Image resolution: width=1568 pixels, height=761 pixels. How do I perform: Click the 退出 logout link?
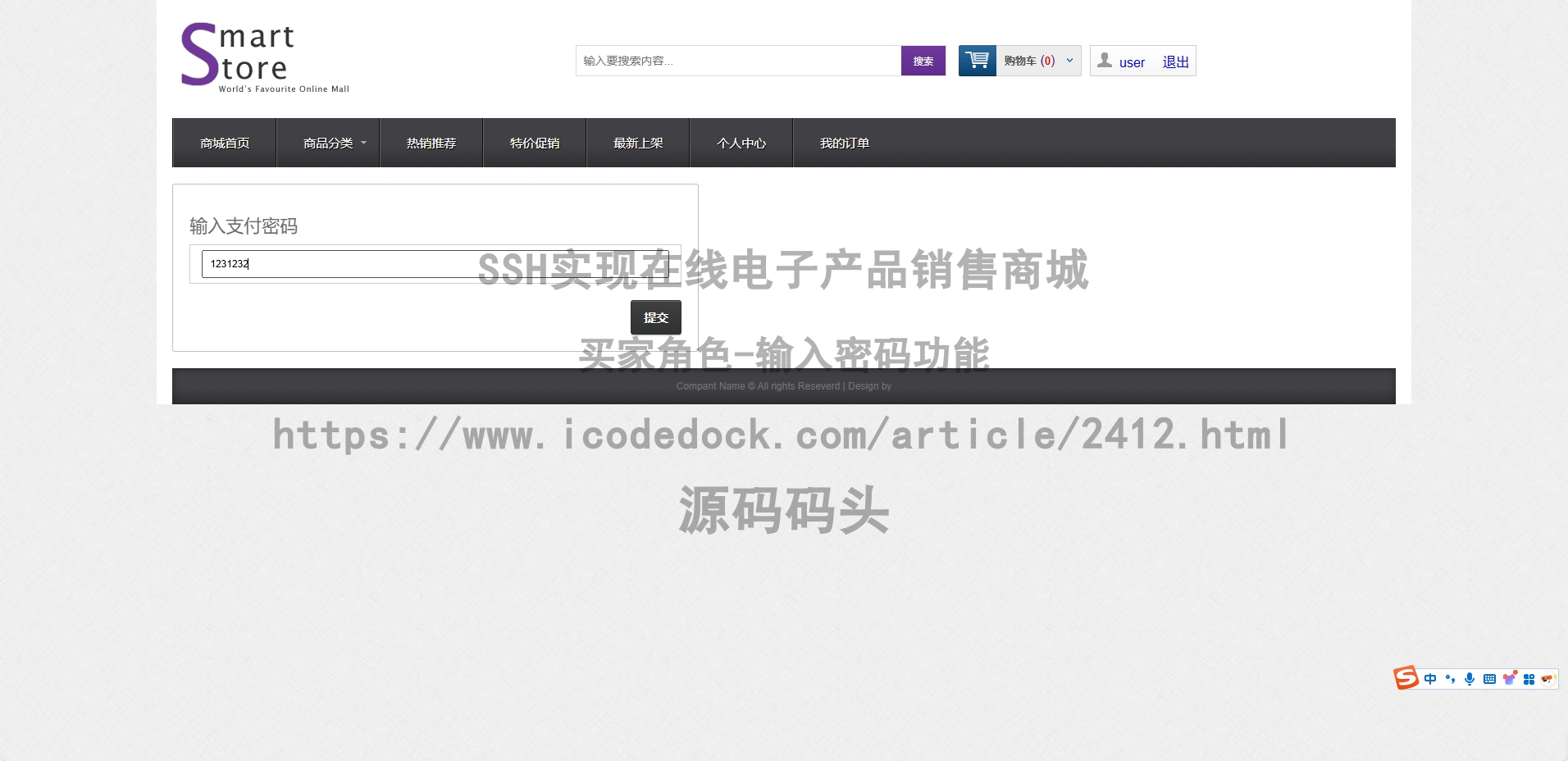1175,62
